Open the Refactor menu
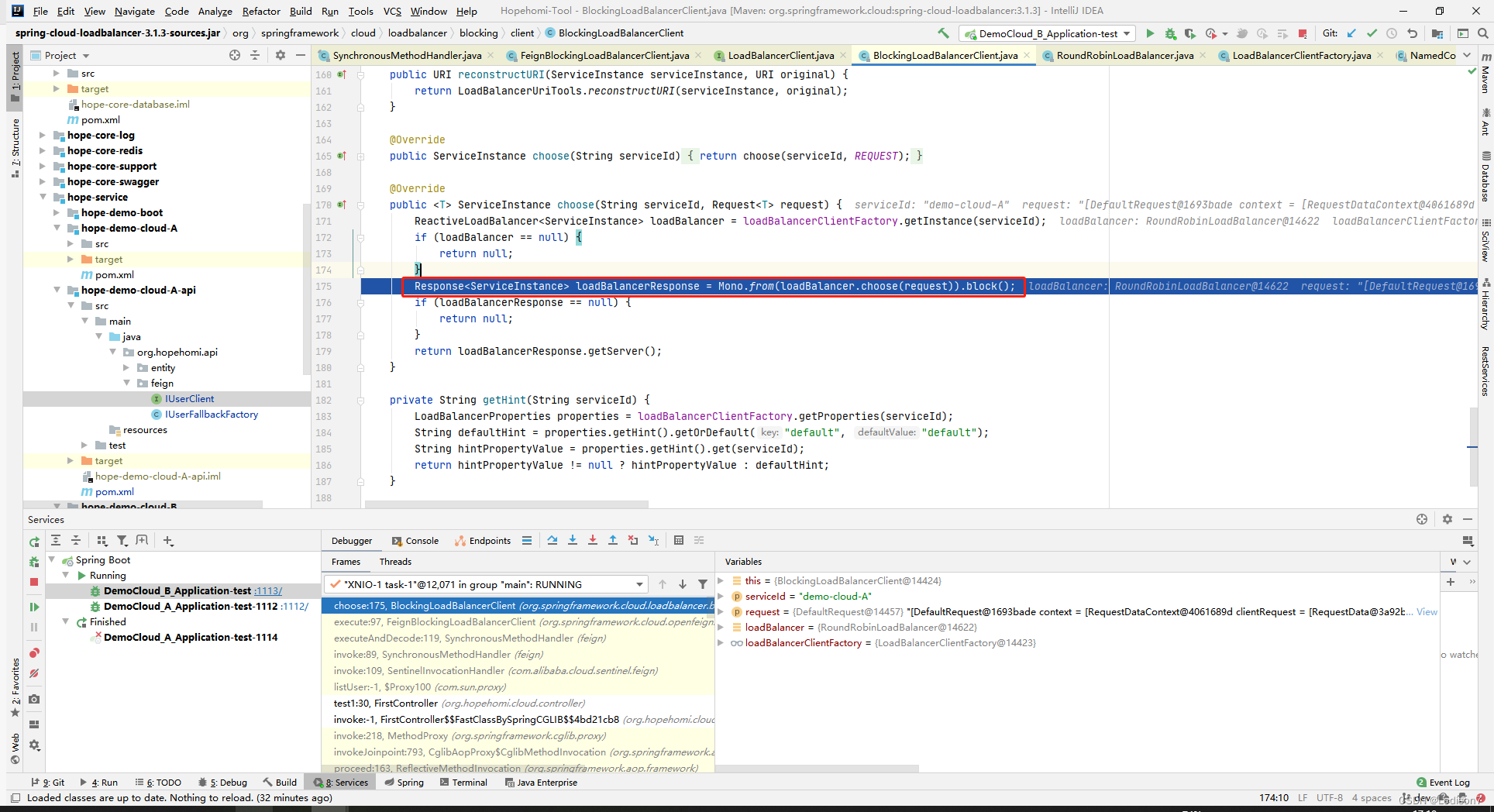The image size is (1494, 812). (x=261, y=11)
